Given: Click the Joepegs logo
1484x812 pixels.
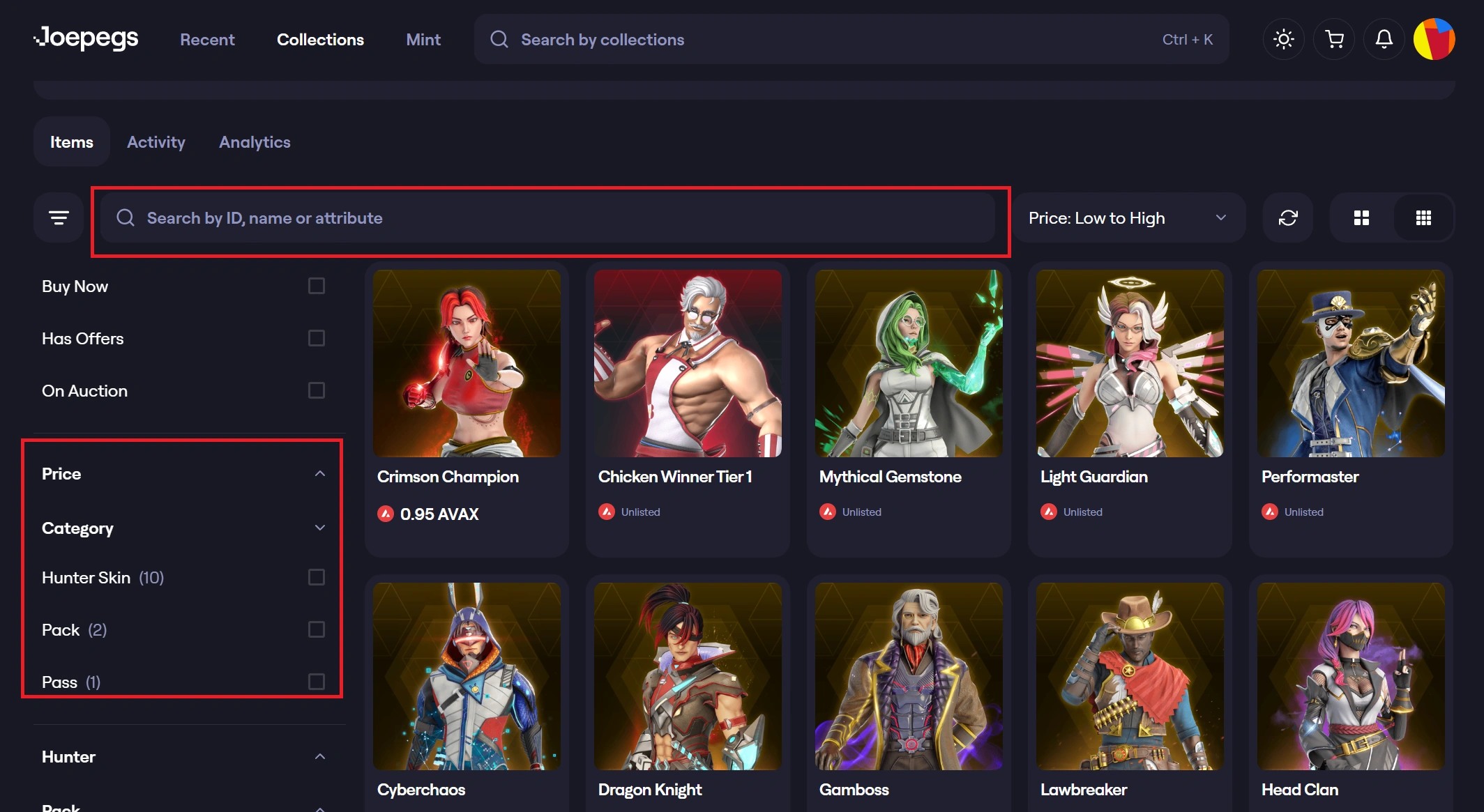Looking at the screenshot, I should coord(86,38).
